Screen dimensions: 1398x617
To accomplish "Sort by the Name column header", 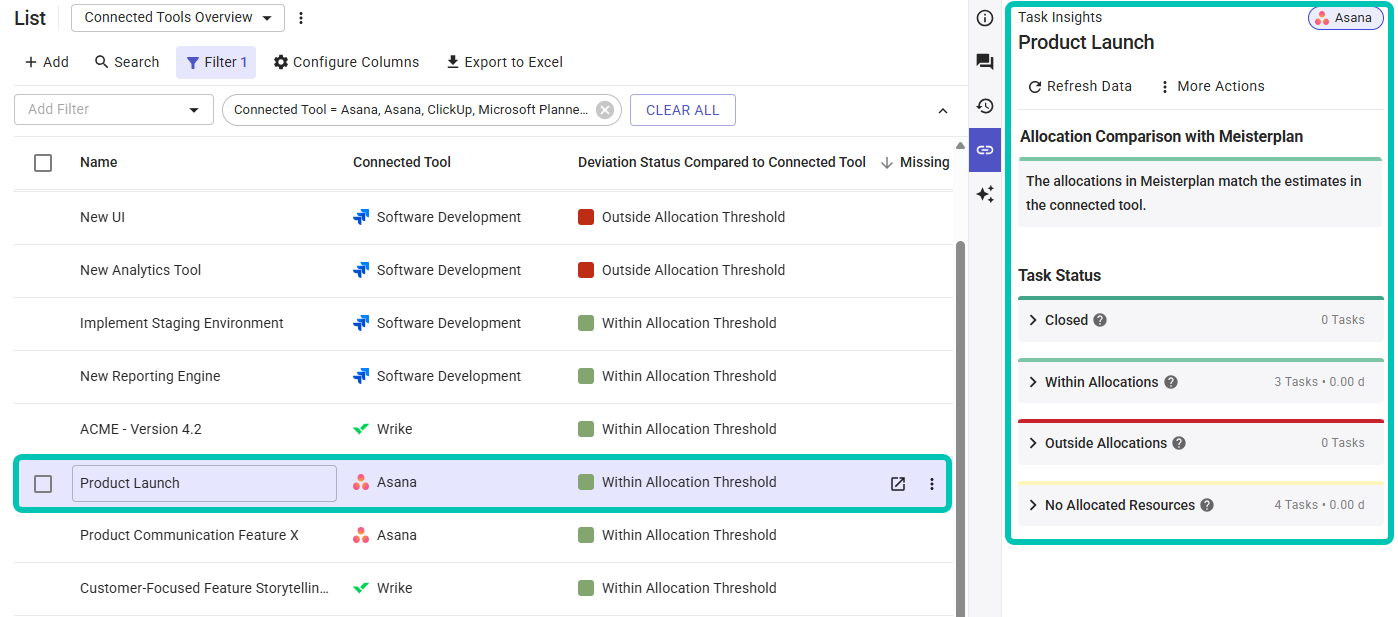I will coord(99,162).
